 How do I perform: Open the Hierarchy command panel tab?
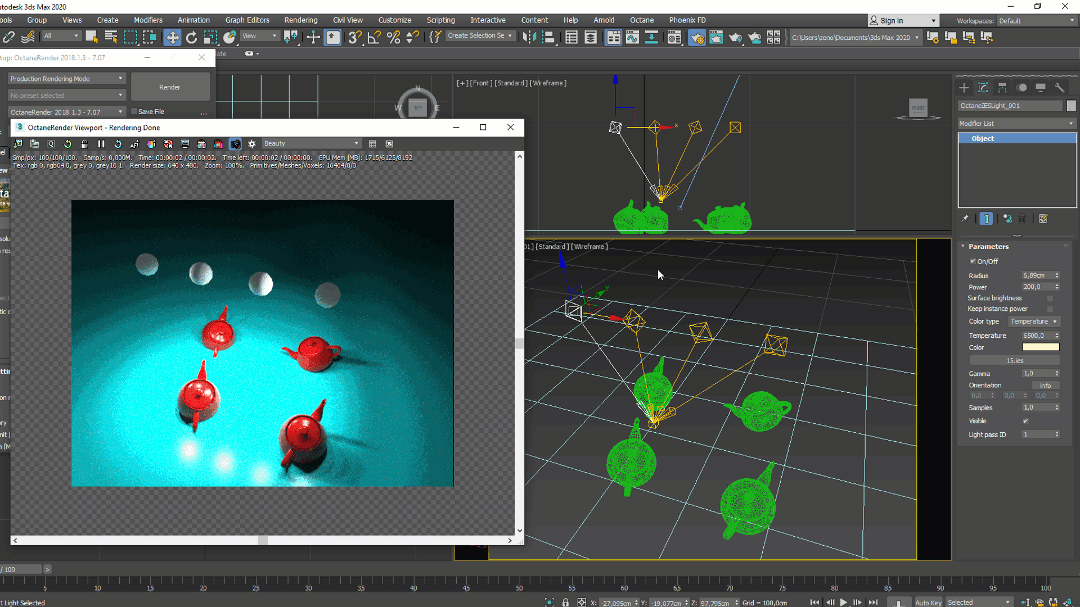tap(1002, 88)
